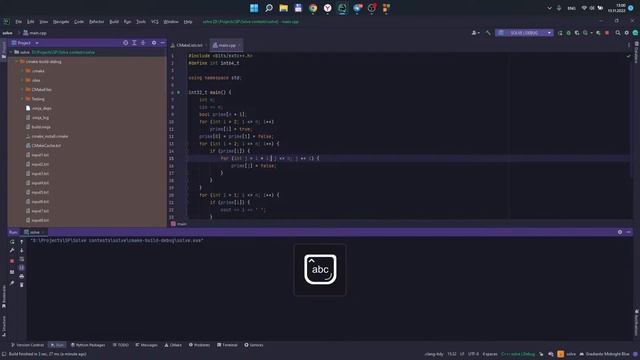Open the Refactor menu
Image resolution: width=640 pixels, height=360 pixels.
pyautogui.click(x=97, y=22)
